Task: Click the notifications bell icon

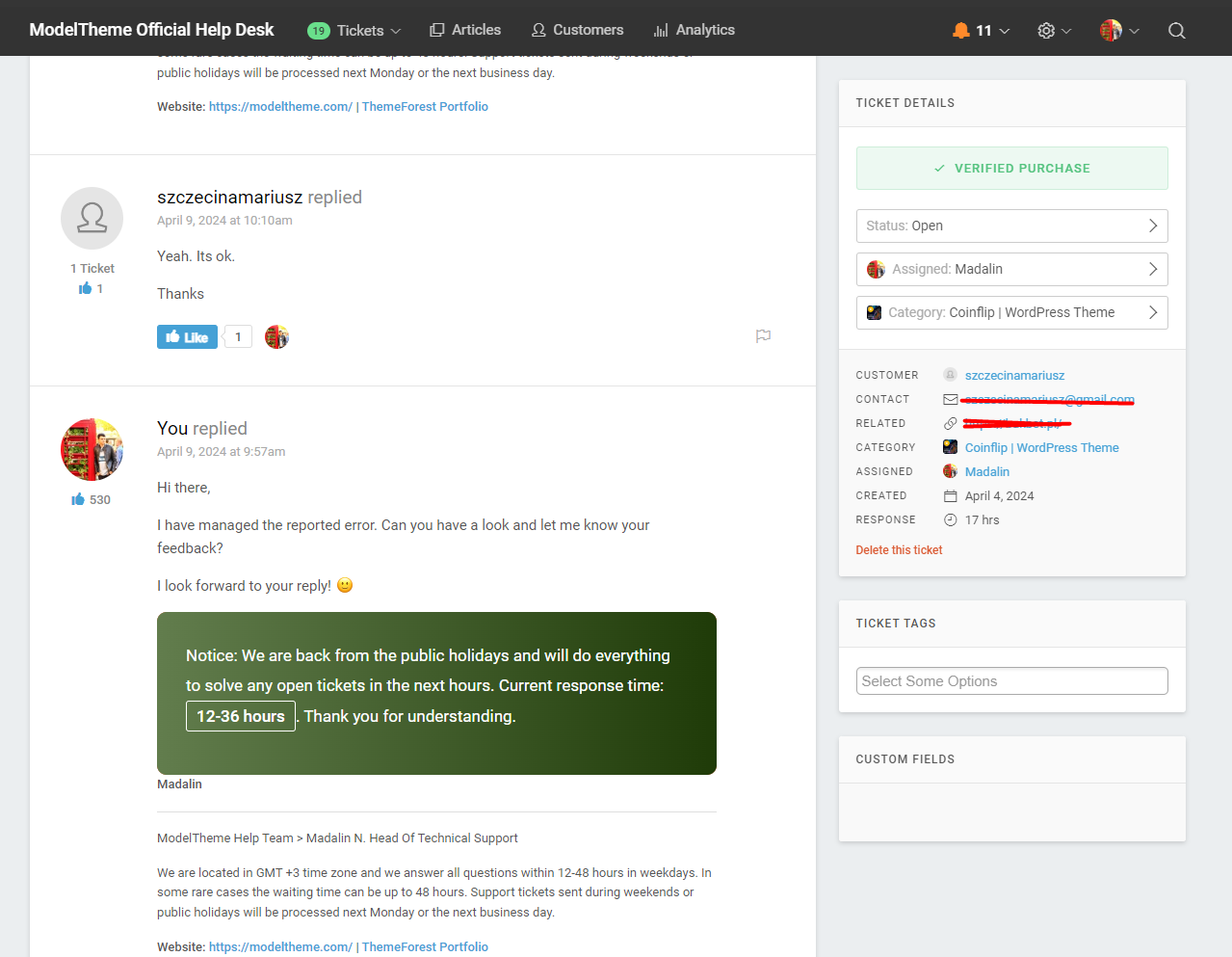Action: (x=960, y=31)
